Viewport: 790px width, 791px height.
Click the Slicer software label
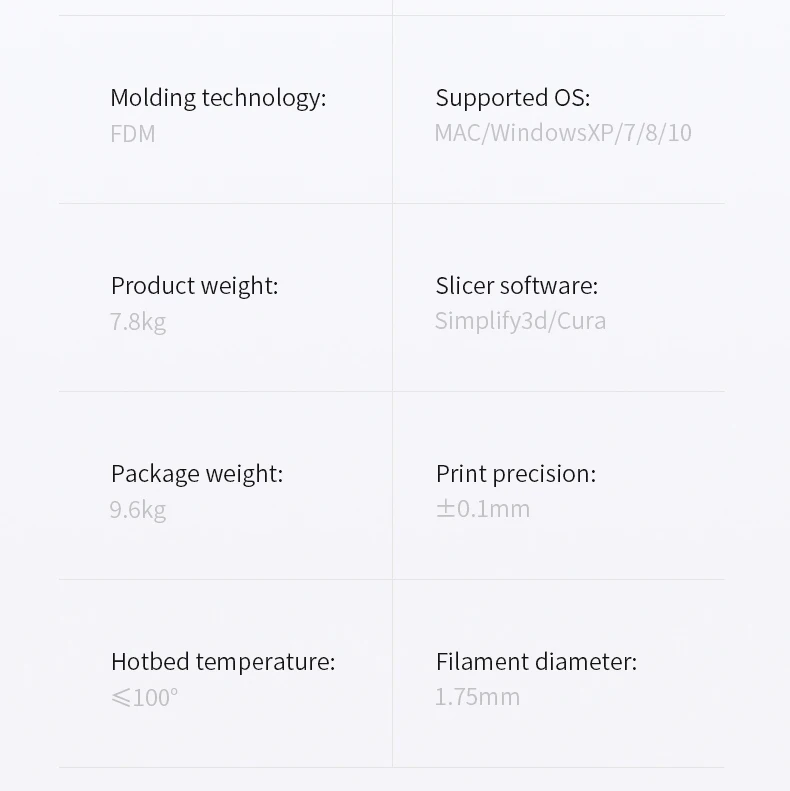pyautogui.click(x=516, y=286)
